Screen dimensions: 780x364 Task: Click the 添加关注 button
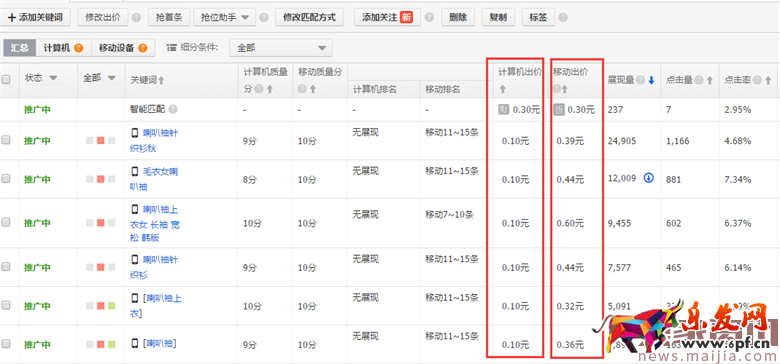click(x=388, y=18)
